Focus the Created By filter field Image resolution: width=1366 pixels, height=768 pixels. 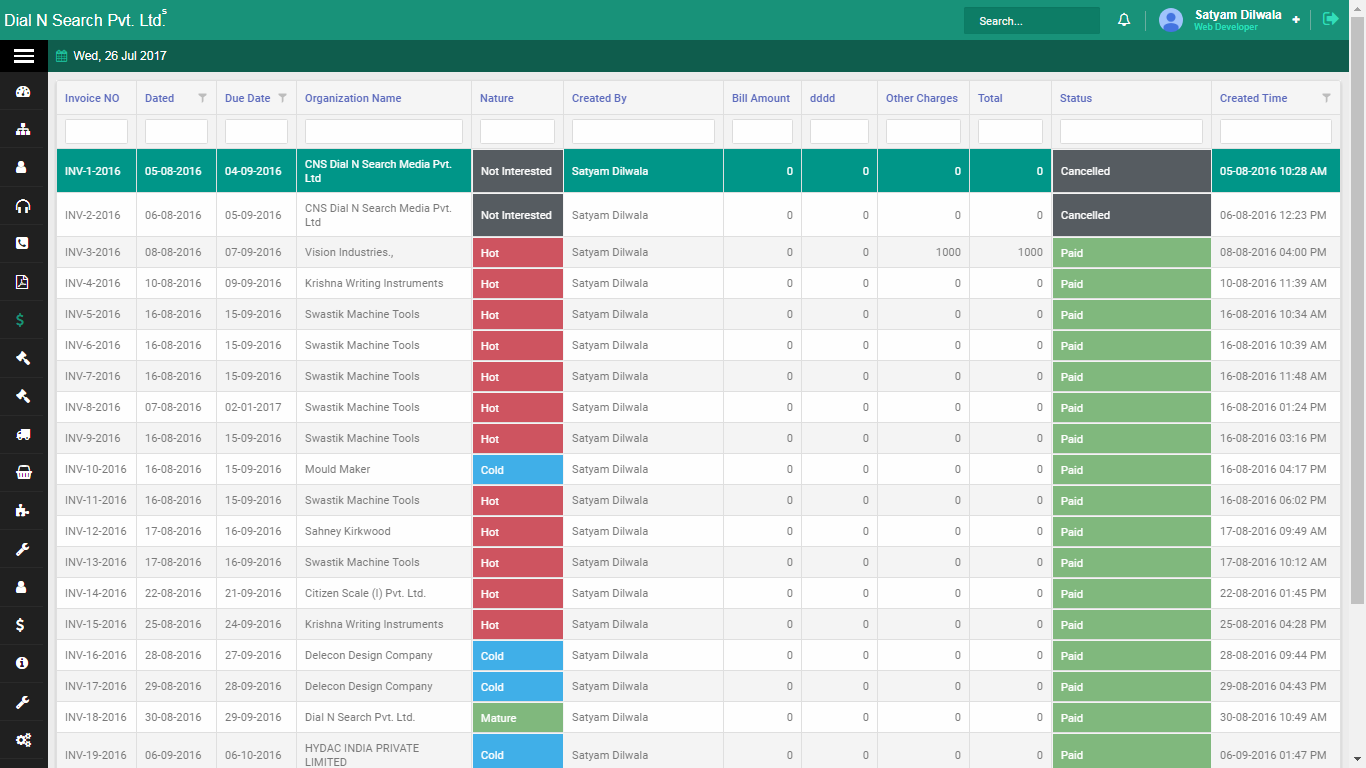coord(643,131)
